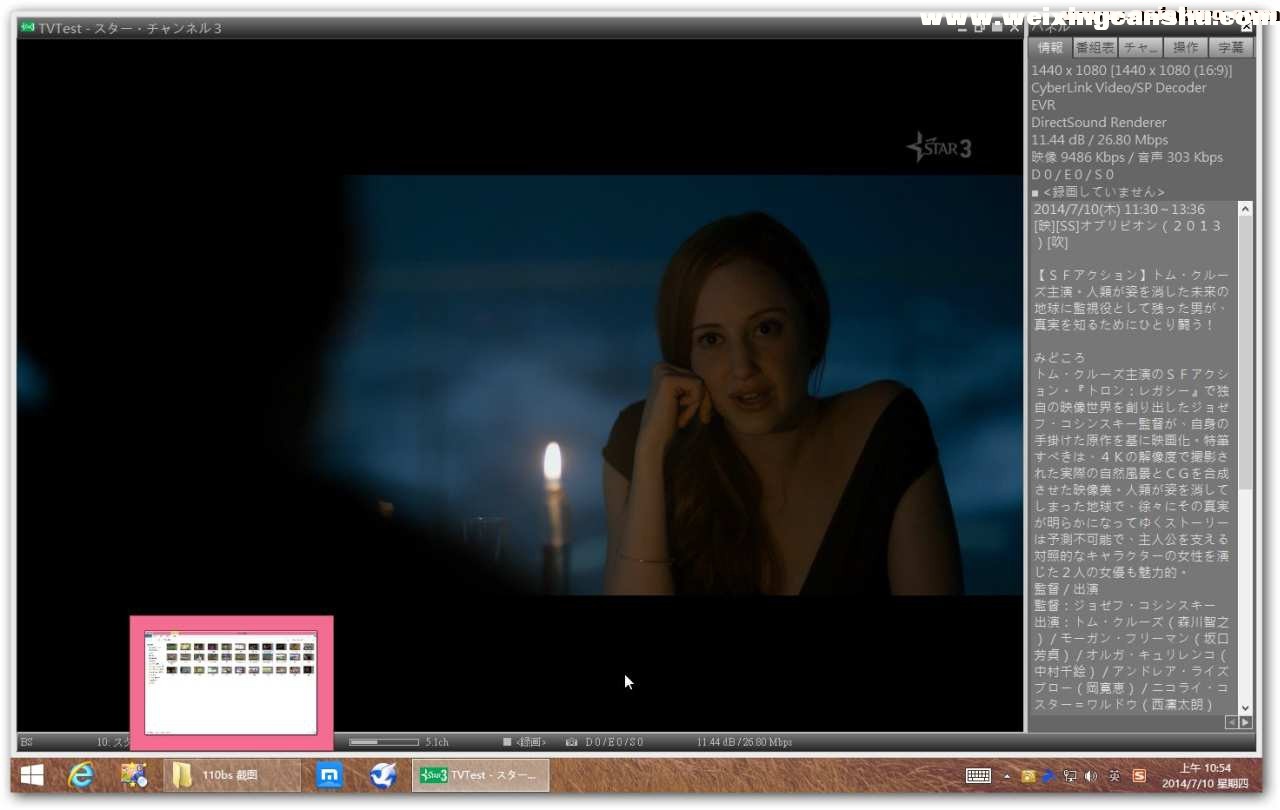Click the program info scrollbar up arrow
Image resolution: width=1280 pixels, height=810 pixels.
(1245, 209)
